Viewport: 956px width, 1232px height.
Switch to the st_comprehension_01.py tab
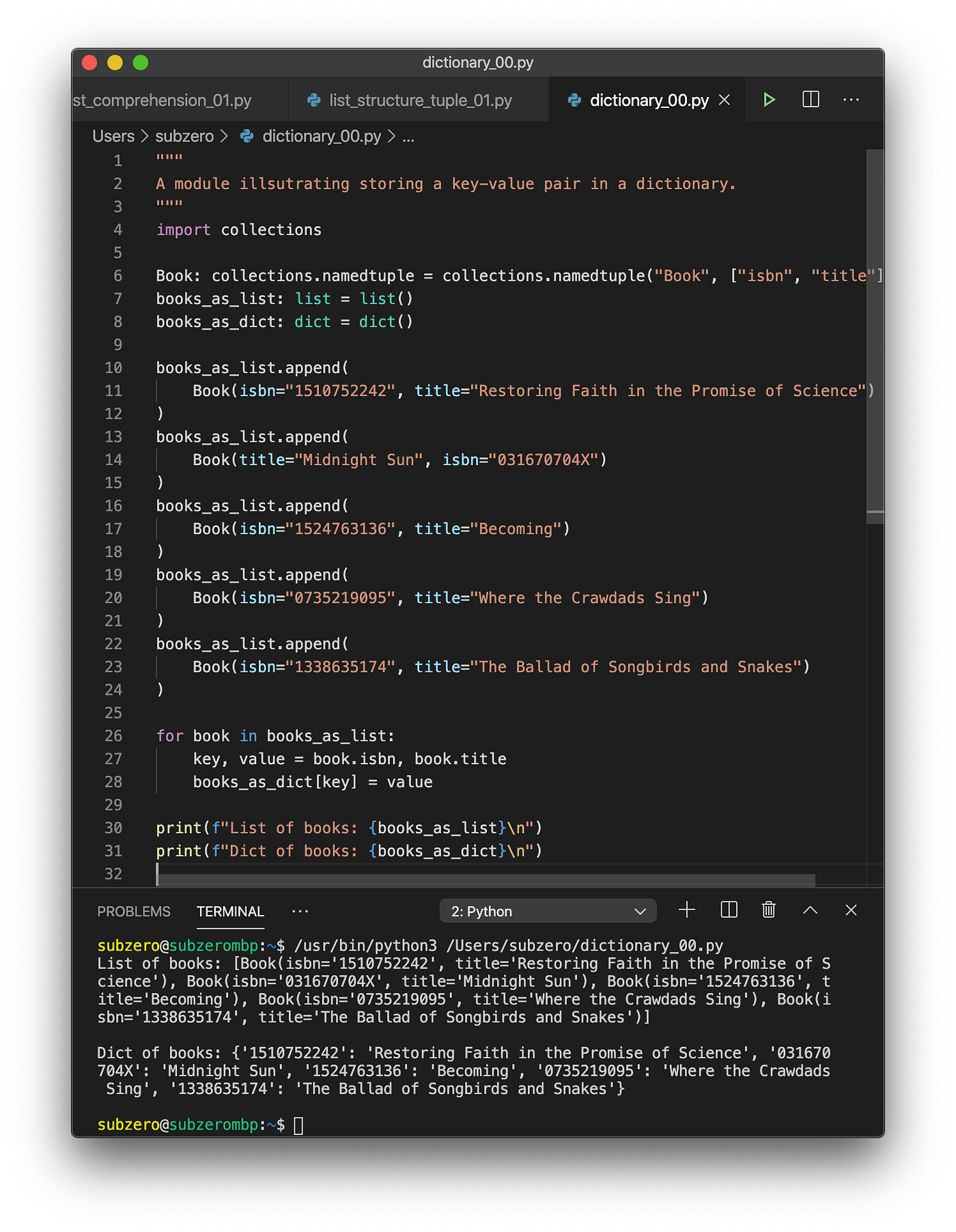(x=179, y=100)
